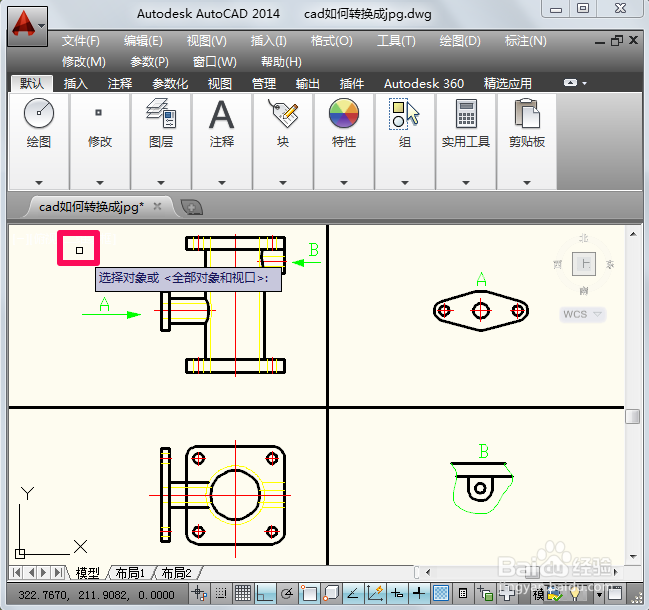This screenshot has height=610, width=649.
Task: Toggle Selection Cycling status bar icon
Action: (x=485, y=594)
